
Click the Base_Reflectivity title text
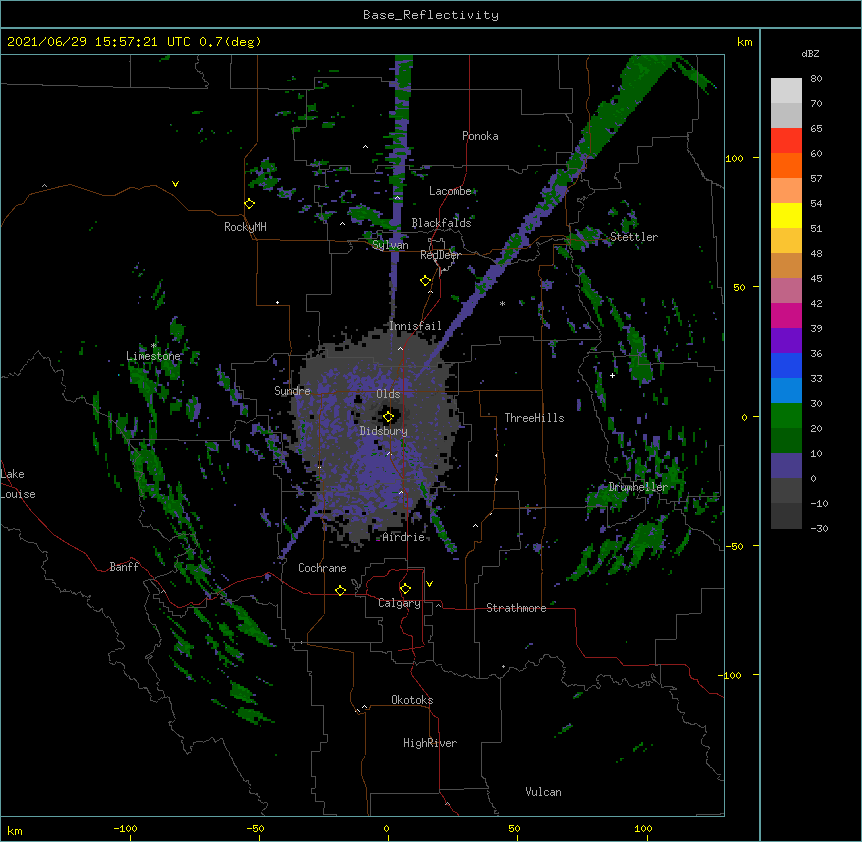431,15
